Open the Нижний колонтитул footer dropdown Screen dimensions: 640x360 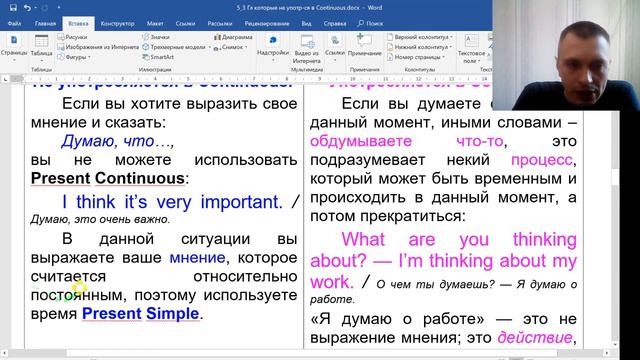pyautogui.click(x=419, y=47)
